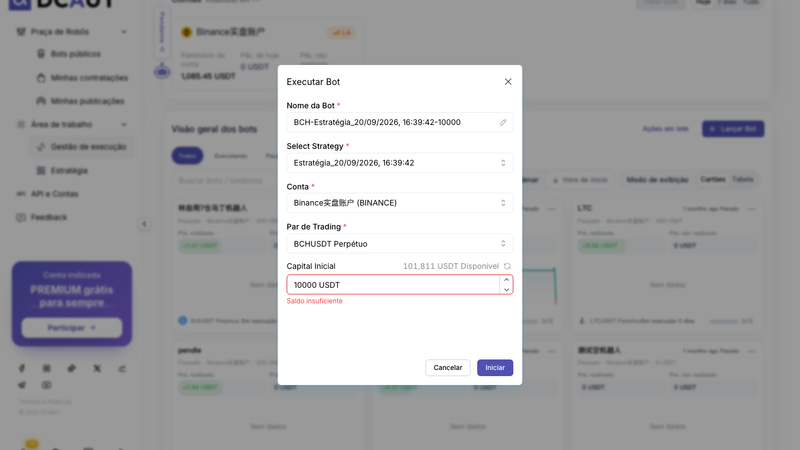This screenshot has height=450, width=800.
Task: Increase Capital Inicial with up arrow
Action: (x=506, y=280)
